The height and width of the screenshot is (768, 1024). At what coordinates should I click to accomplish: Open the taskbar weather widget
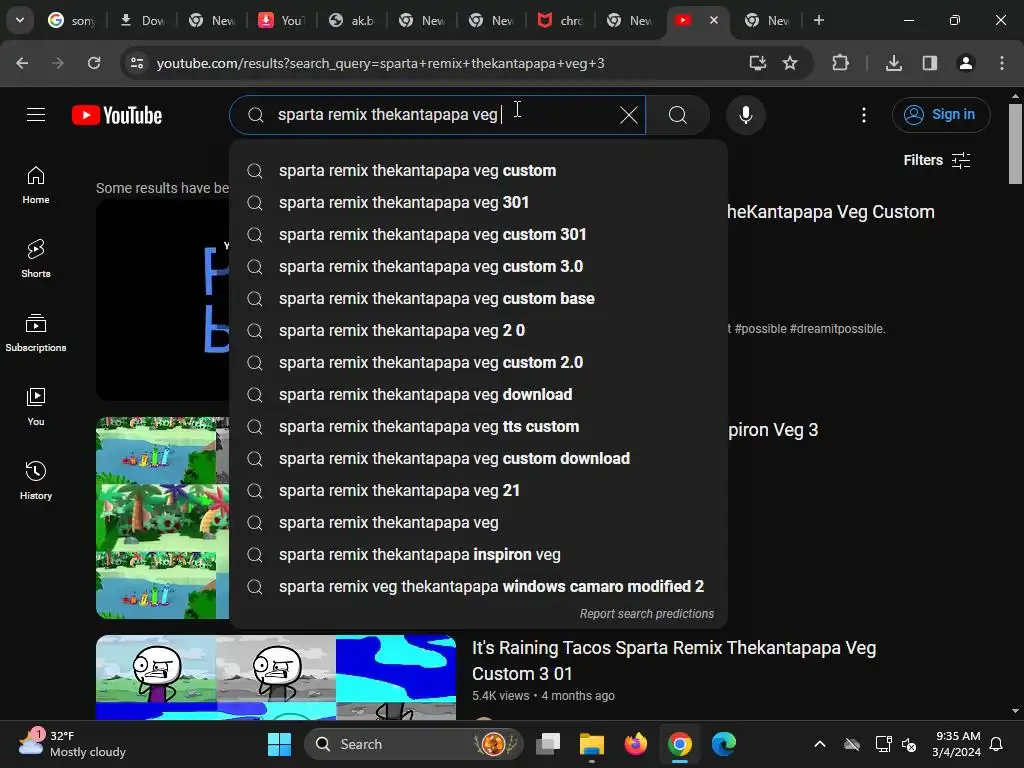click(x=72, y=744)
